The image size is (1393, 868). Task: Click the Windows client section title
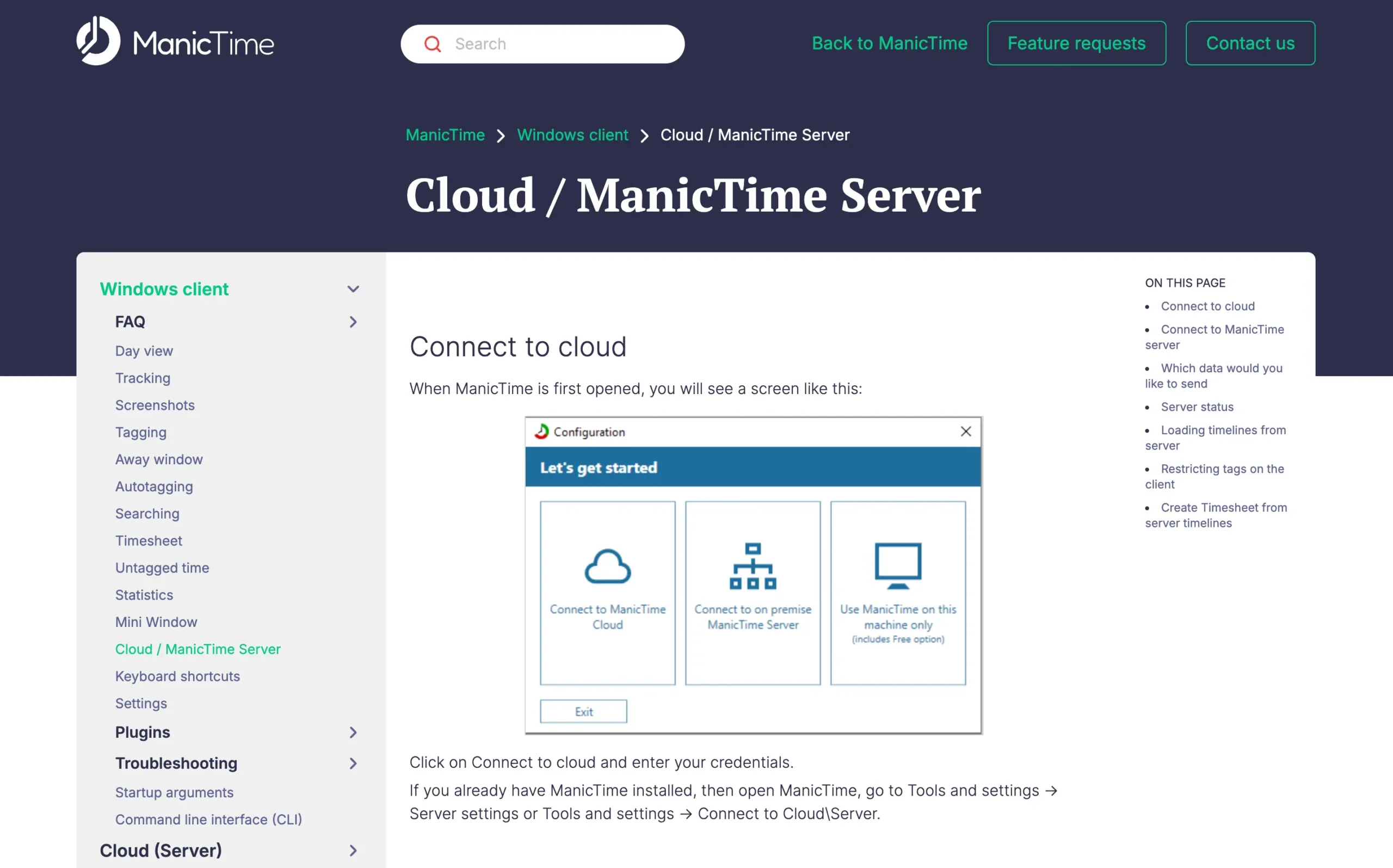[164, 290]
